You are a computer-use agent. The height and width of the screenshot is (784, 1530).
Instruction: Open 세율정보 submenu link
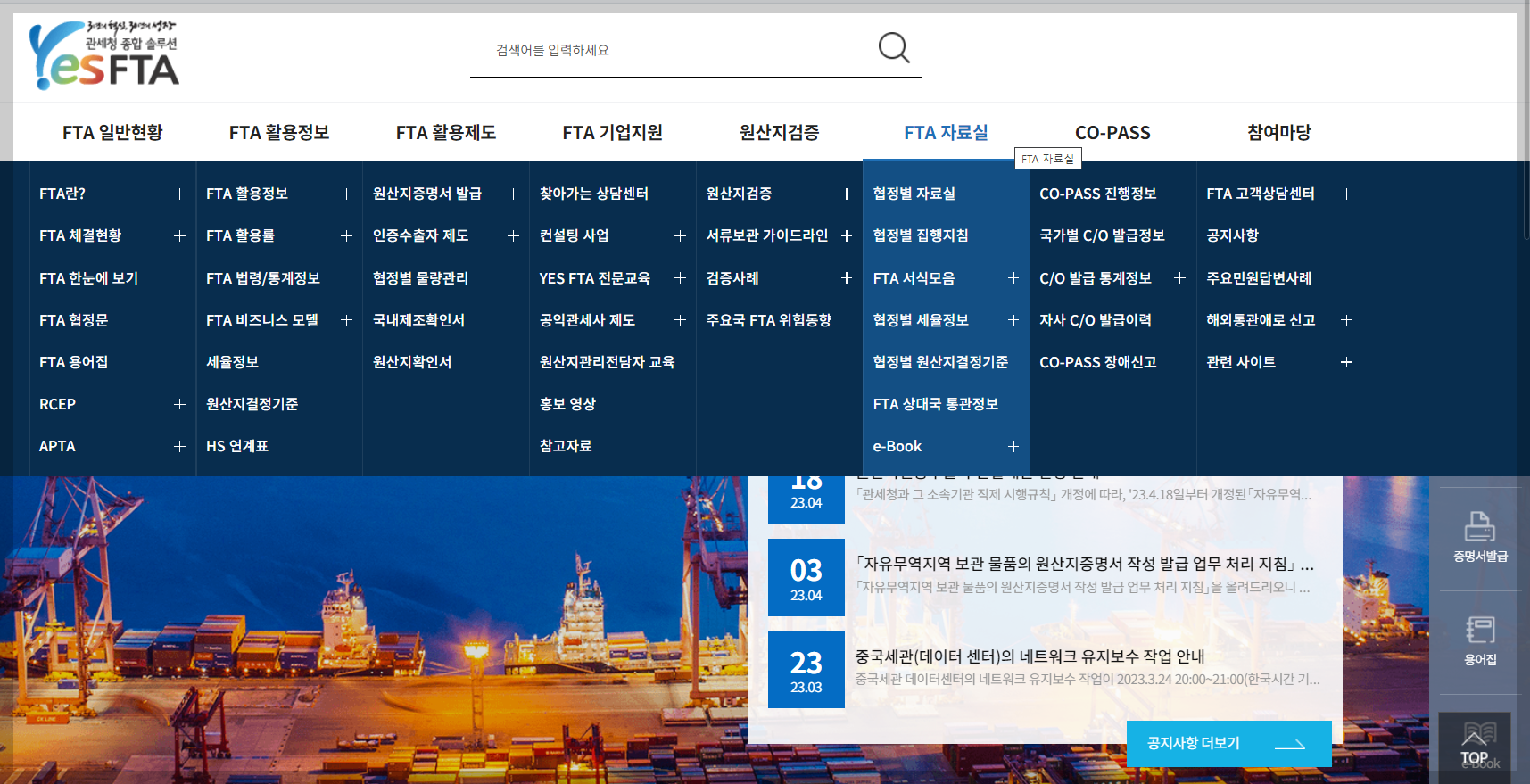(232, 362)
